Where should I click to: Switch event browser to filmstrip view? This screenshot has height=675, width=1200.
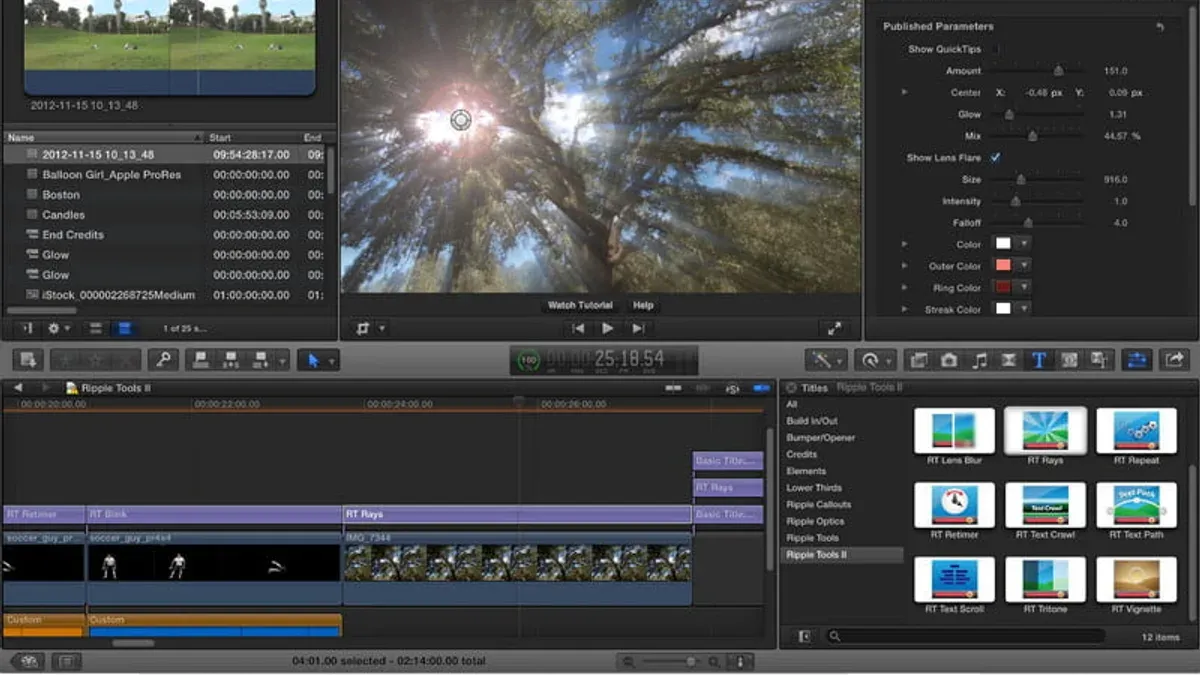pyautogui.click(x=96, y=328)
